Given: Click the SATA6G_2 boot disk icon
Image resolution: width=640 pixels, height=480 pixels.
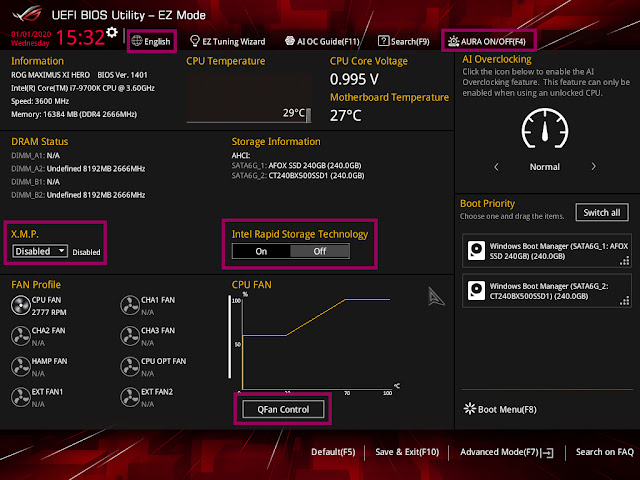Looking at the screenshot, I should 476,291.
